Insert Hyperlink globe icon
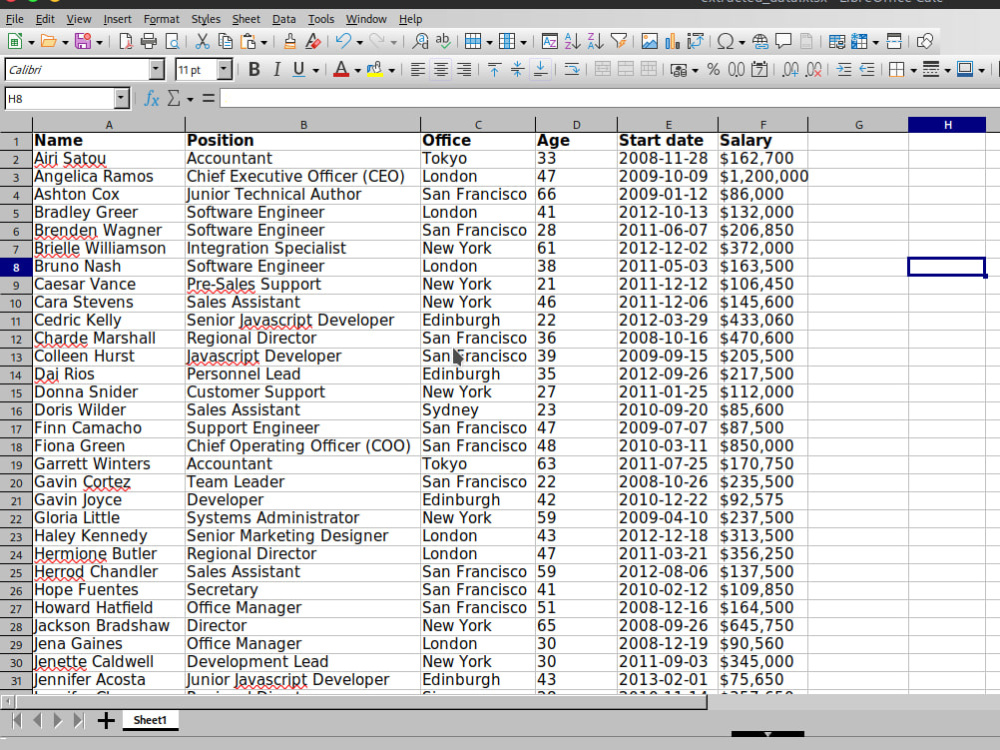Viewport: 1000px width, 750px height. pyautogui.click(x=760, y=42)
